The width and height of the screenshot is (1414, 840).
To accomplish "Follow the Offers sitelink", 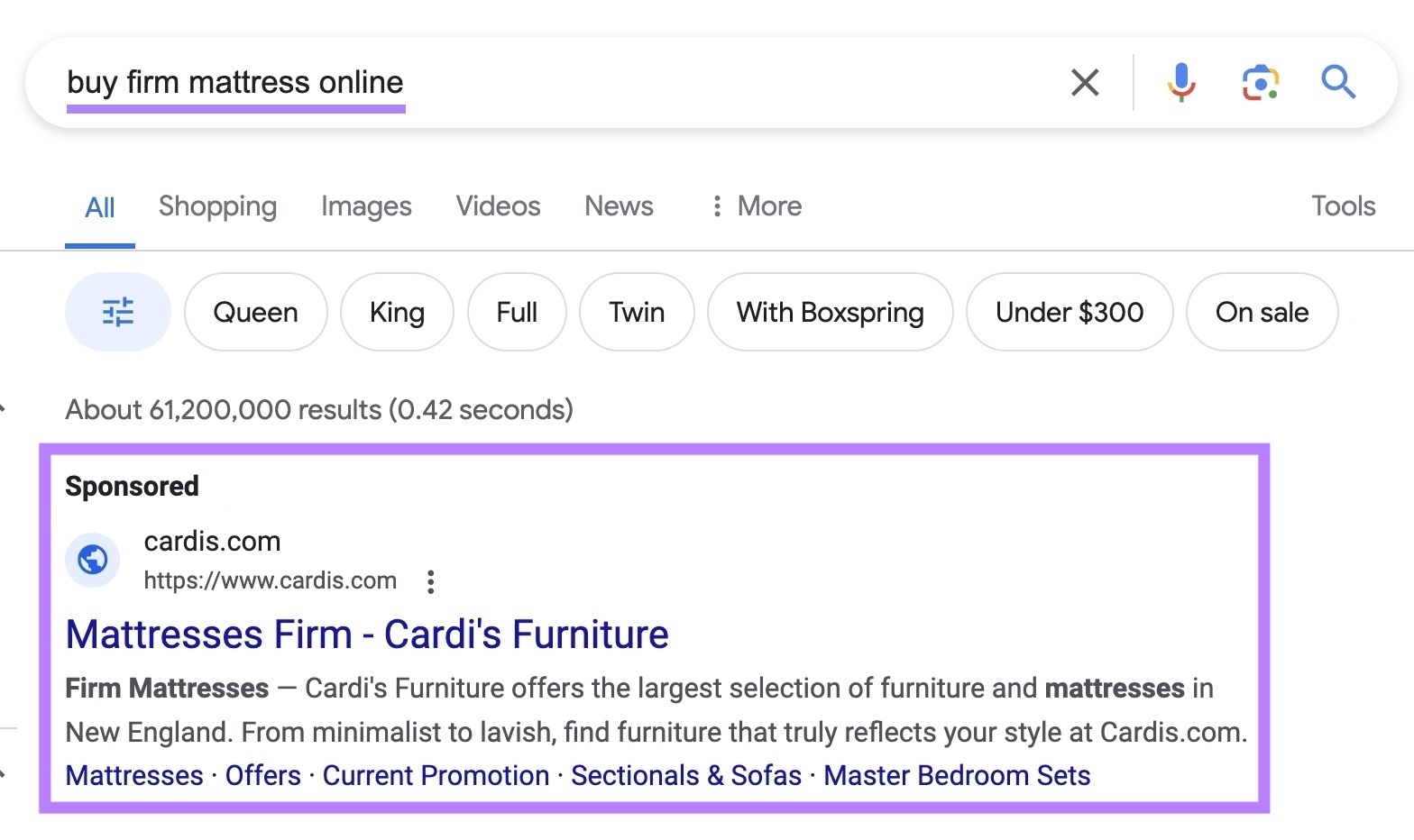I will (263, 775).
